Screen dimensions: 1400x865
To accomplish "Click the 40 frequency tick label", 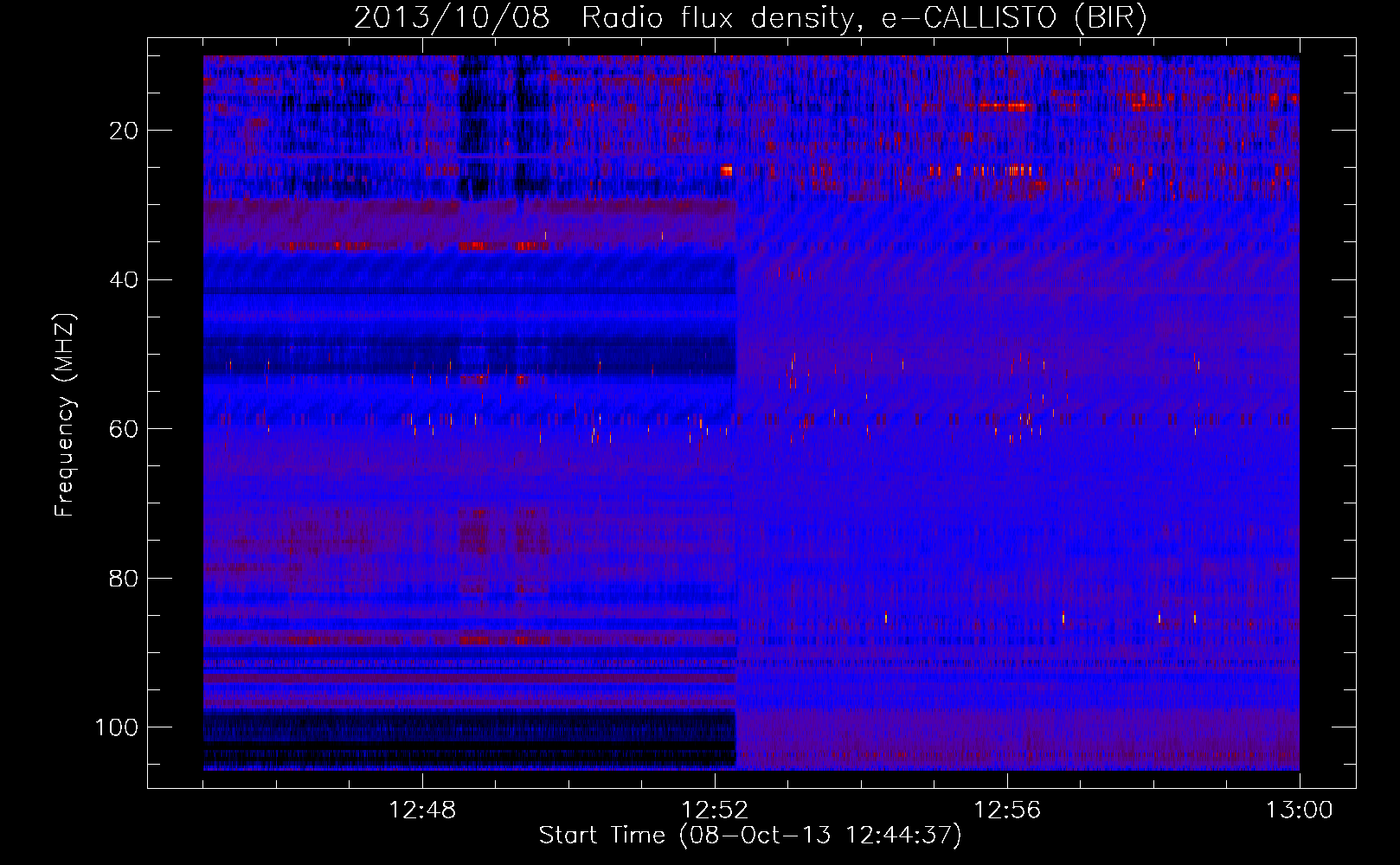I will 125,280.
